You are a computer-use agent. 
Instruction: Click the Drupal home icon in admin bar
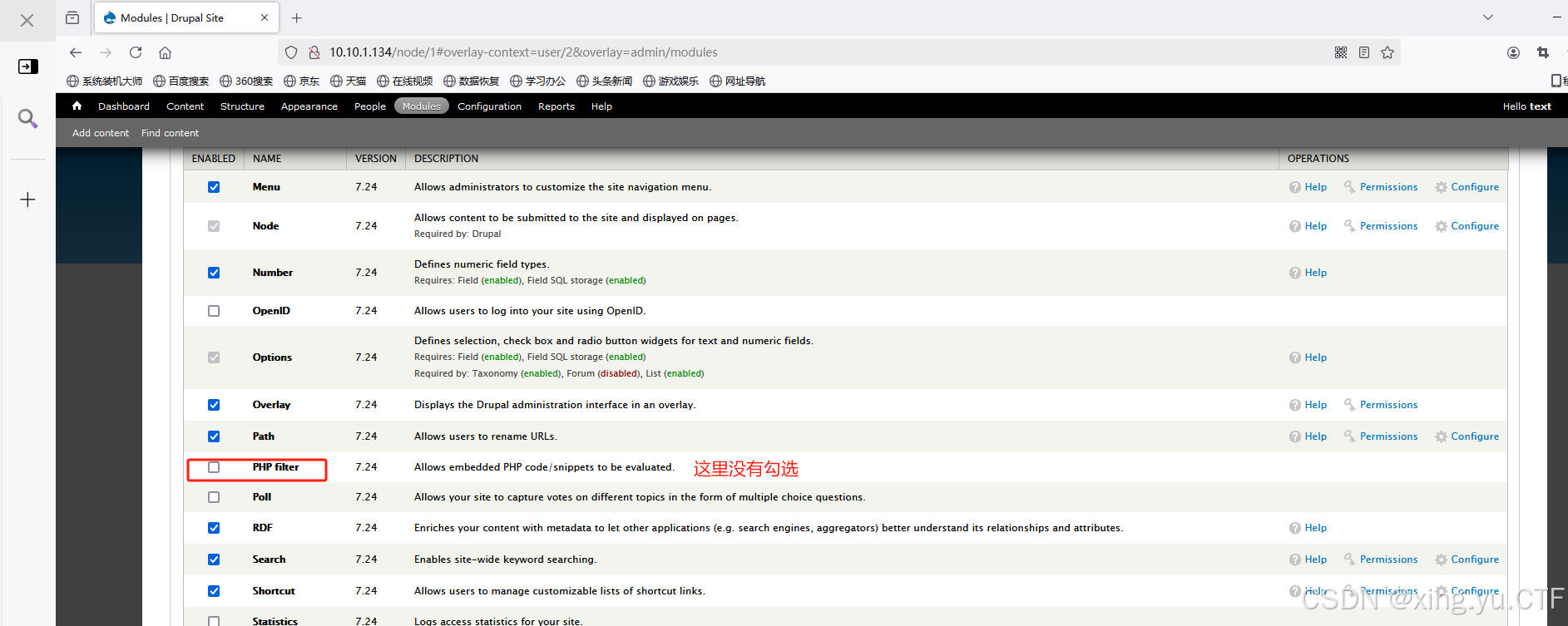point(77,106)
